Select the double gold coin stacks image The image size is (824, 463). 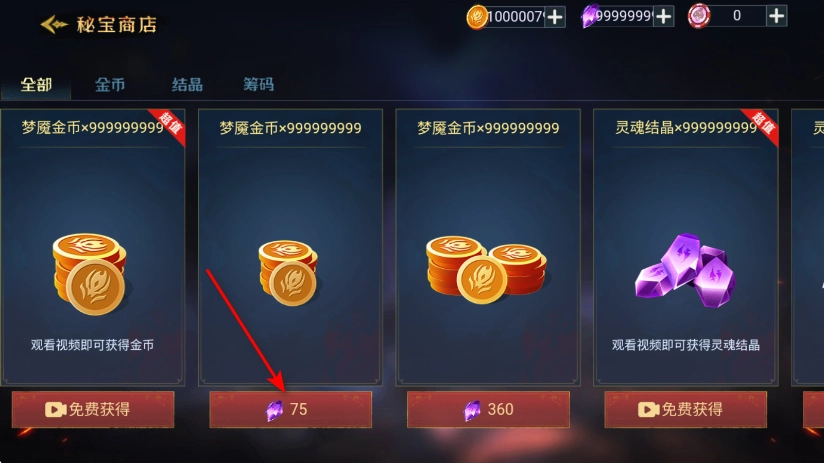(x=487, y=270)
